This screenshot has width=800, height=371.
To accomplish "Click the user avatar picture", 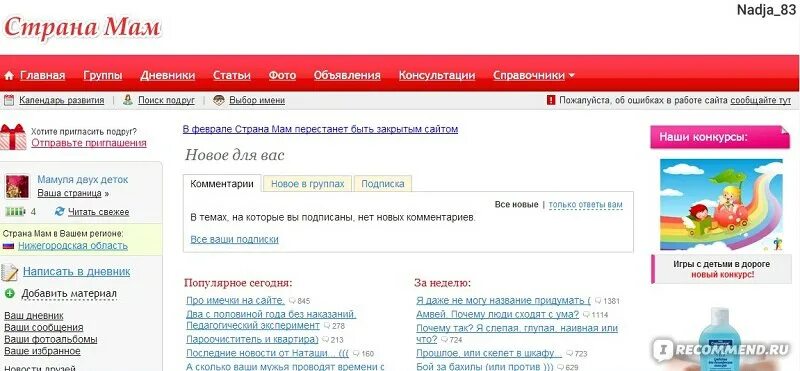I will click(17, 186).
